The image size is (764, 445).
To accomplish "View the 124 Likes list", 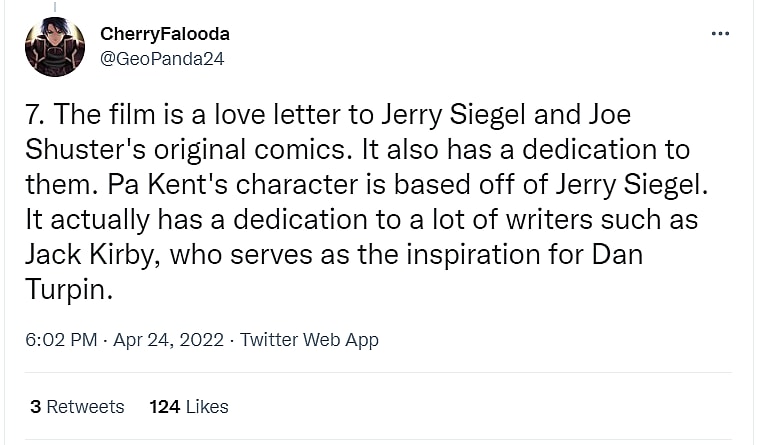I will 189,406.
